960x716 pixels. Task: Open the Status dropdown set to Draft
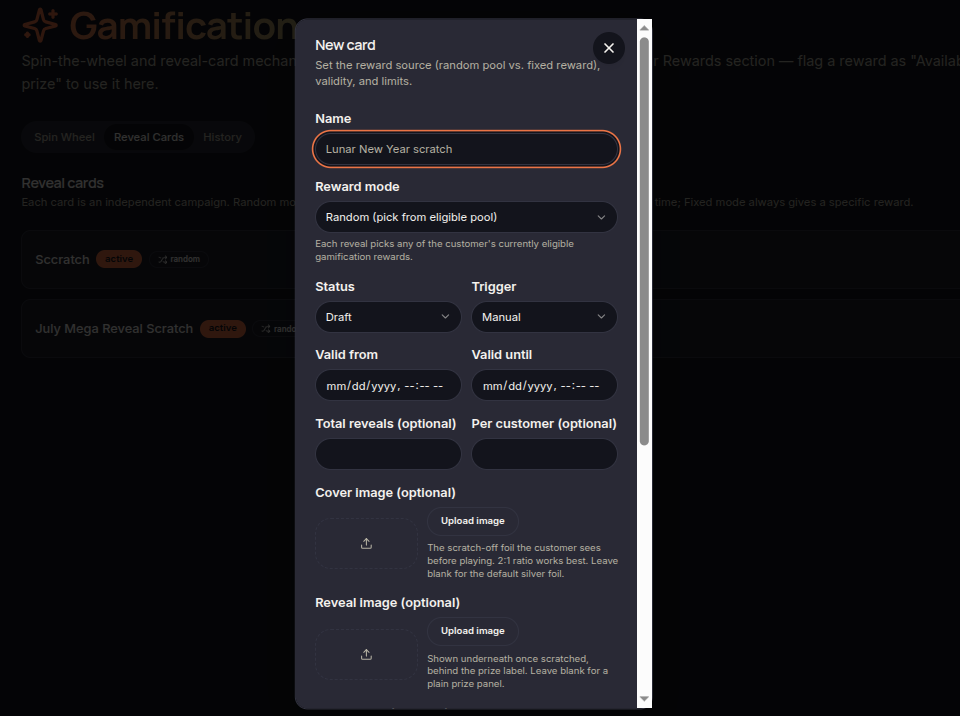coord(388,317)
